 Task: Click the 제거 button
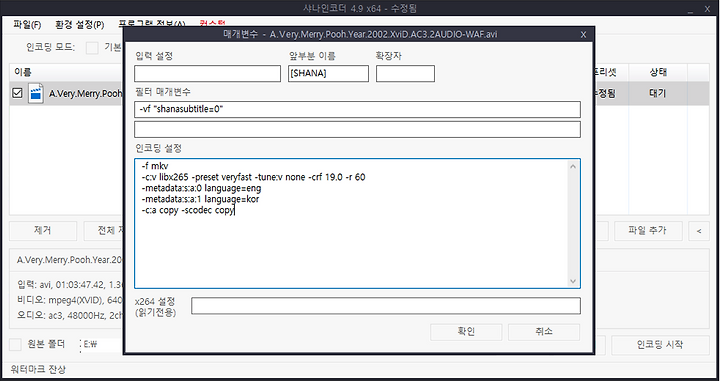(x=43, y=230)
